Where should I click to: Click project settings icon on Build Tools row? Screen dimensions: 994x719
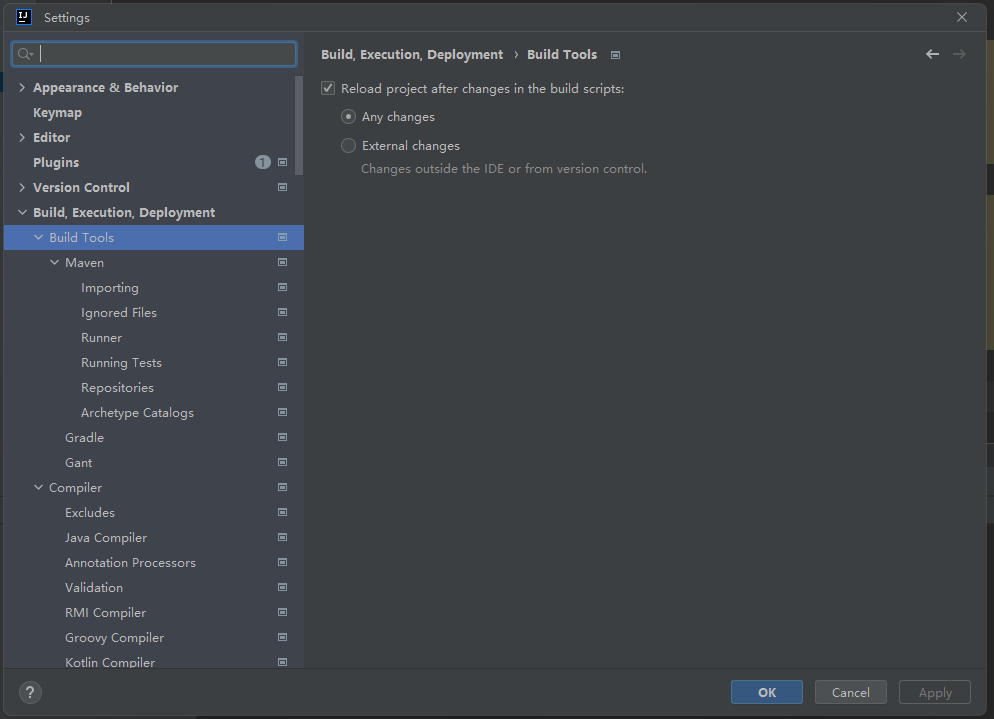coord(283,237)
